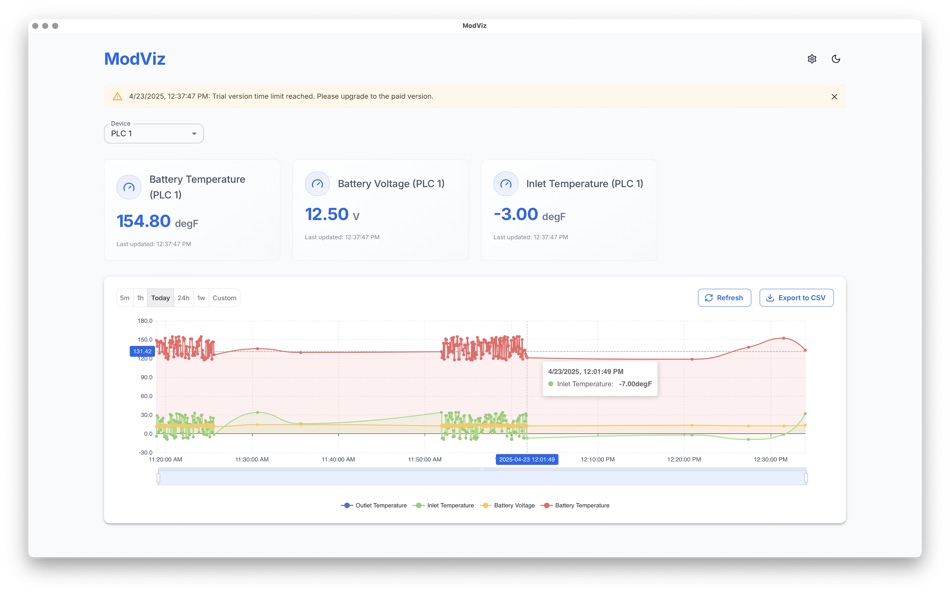Click the Battery Voltage gauge icon
This screenshot has height=594, width=950.
click(317, 184)
